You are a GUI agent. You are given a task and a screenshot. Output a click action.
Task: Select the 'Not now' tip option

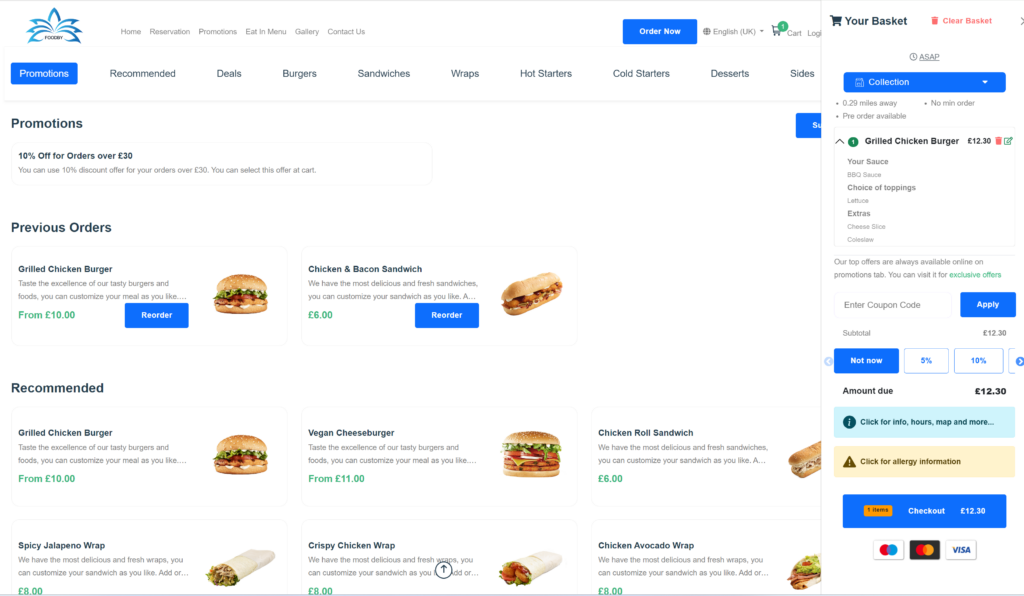[x=866, y=361]
